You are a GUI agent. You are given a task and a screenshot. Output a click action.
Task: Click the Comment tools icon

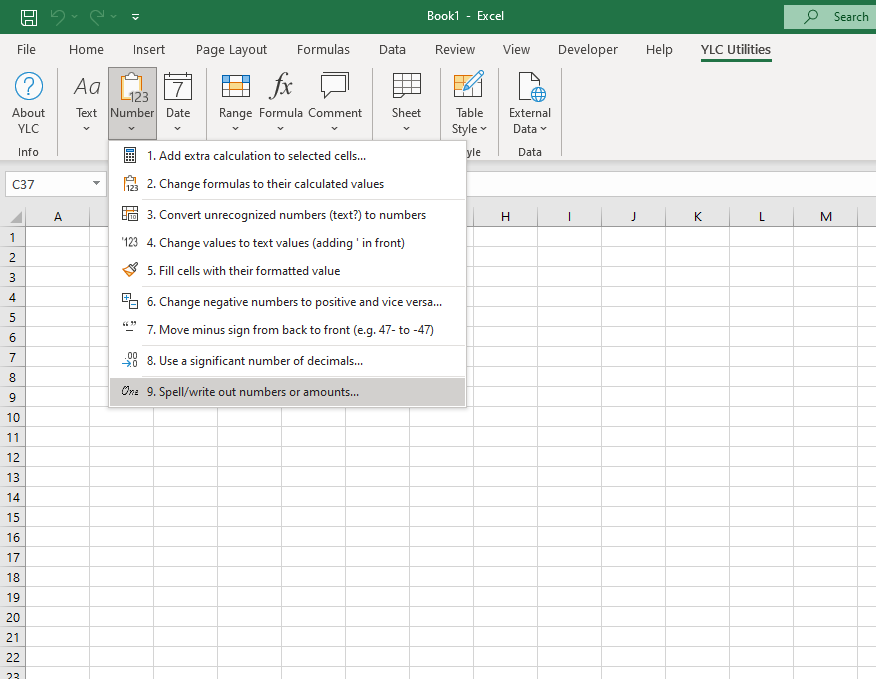tap(334, 88)
